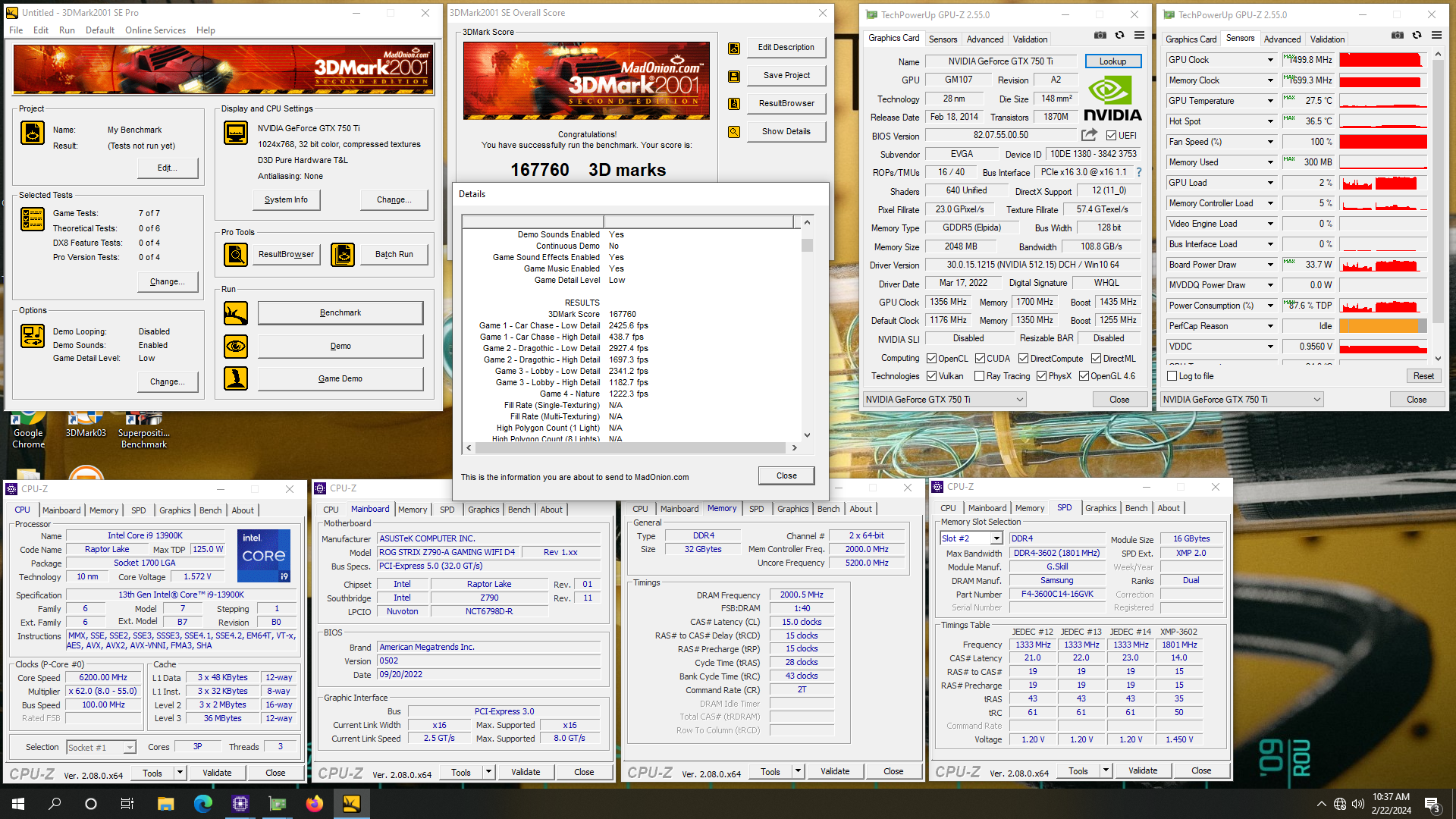The height and width of the screenshot is (819, 1456).
Task: Switch to Validation tab in GPU-Z Sensors window
Action: pyautogui.click(x=1327, y=39)
